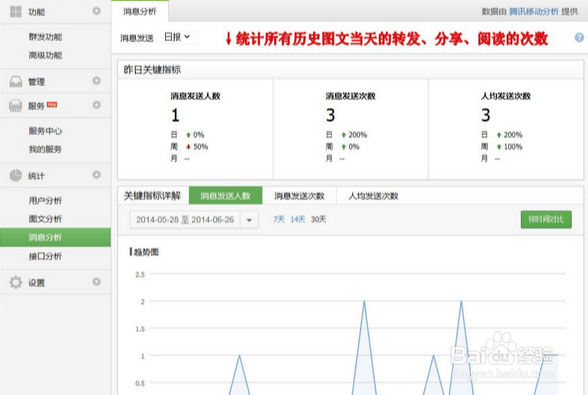The width and height of the screenshot is (588, 395).
Task: Click the green 按时间对比 button
Action: pos(546,219)
